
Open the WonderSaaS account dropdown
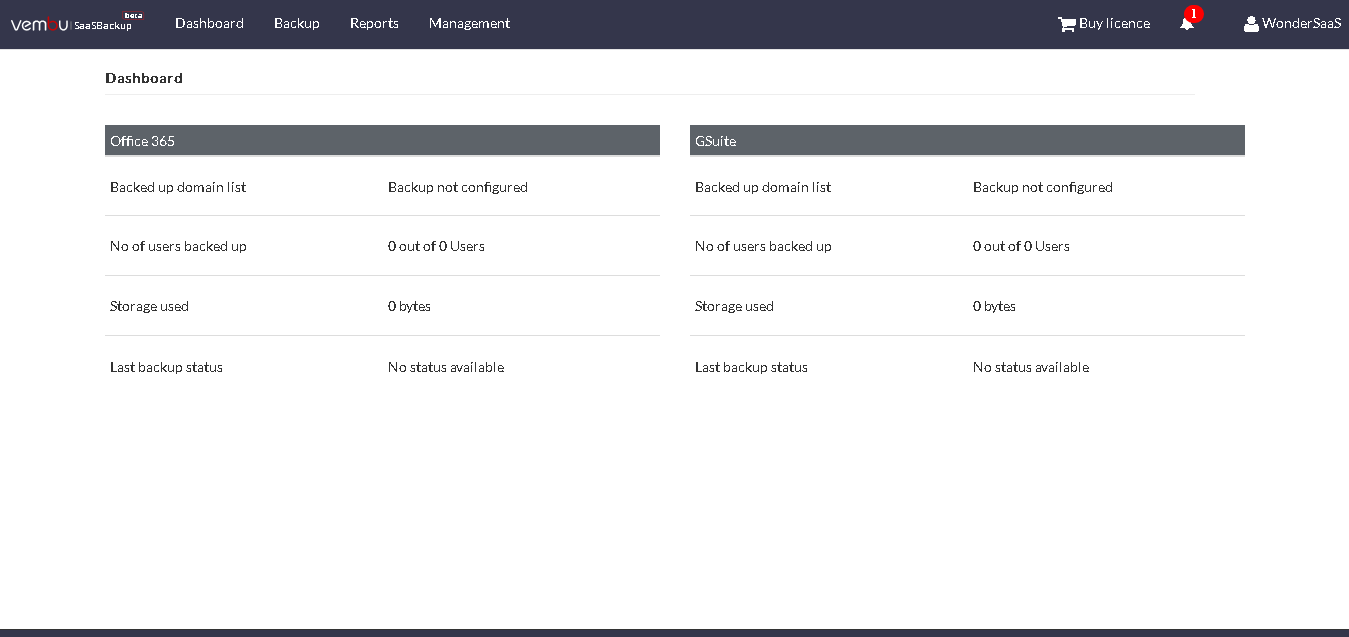(1300, 23)
